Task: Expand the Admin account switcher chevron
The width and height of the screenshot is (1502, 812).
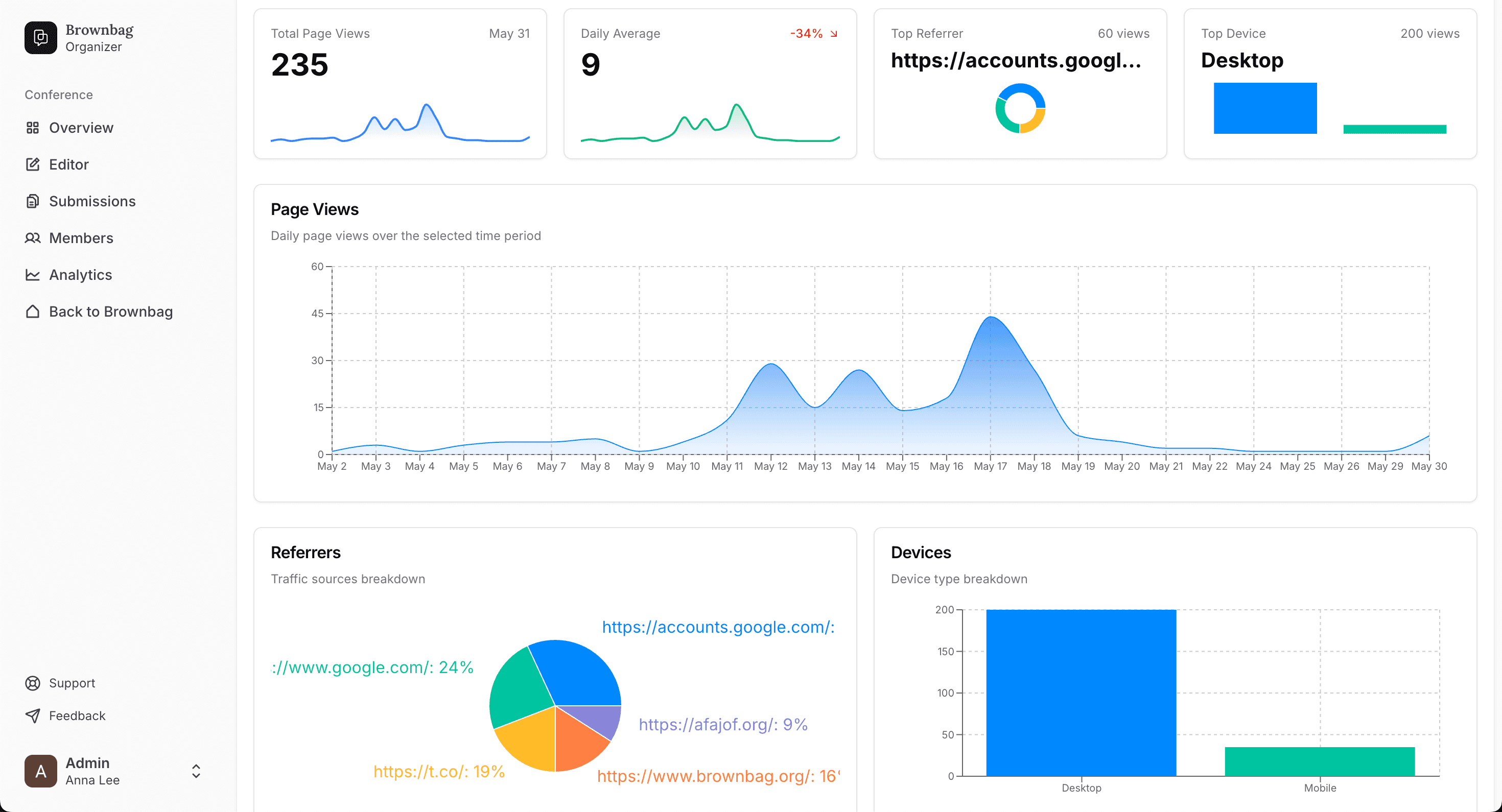Action: click(x=196, y=771)
